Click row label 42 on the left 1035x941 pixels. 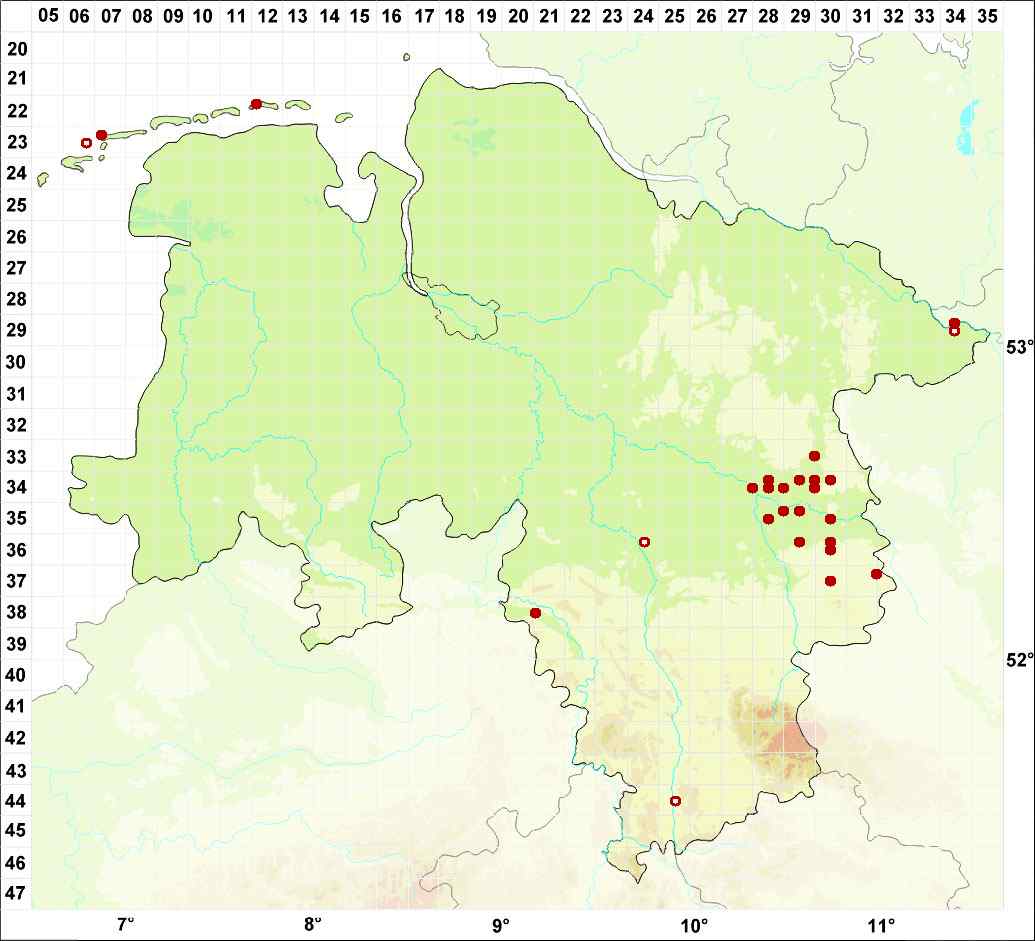17,737
